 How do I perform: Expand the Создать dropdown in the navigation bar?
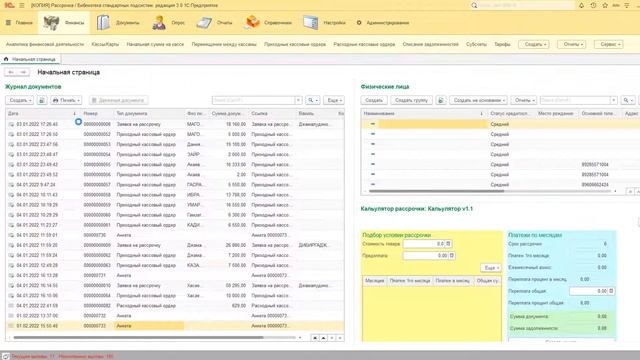[533, 44]
